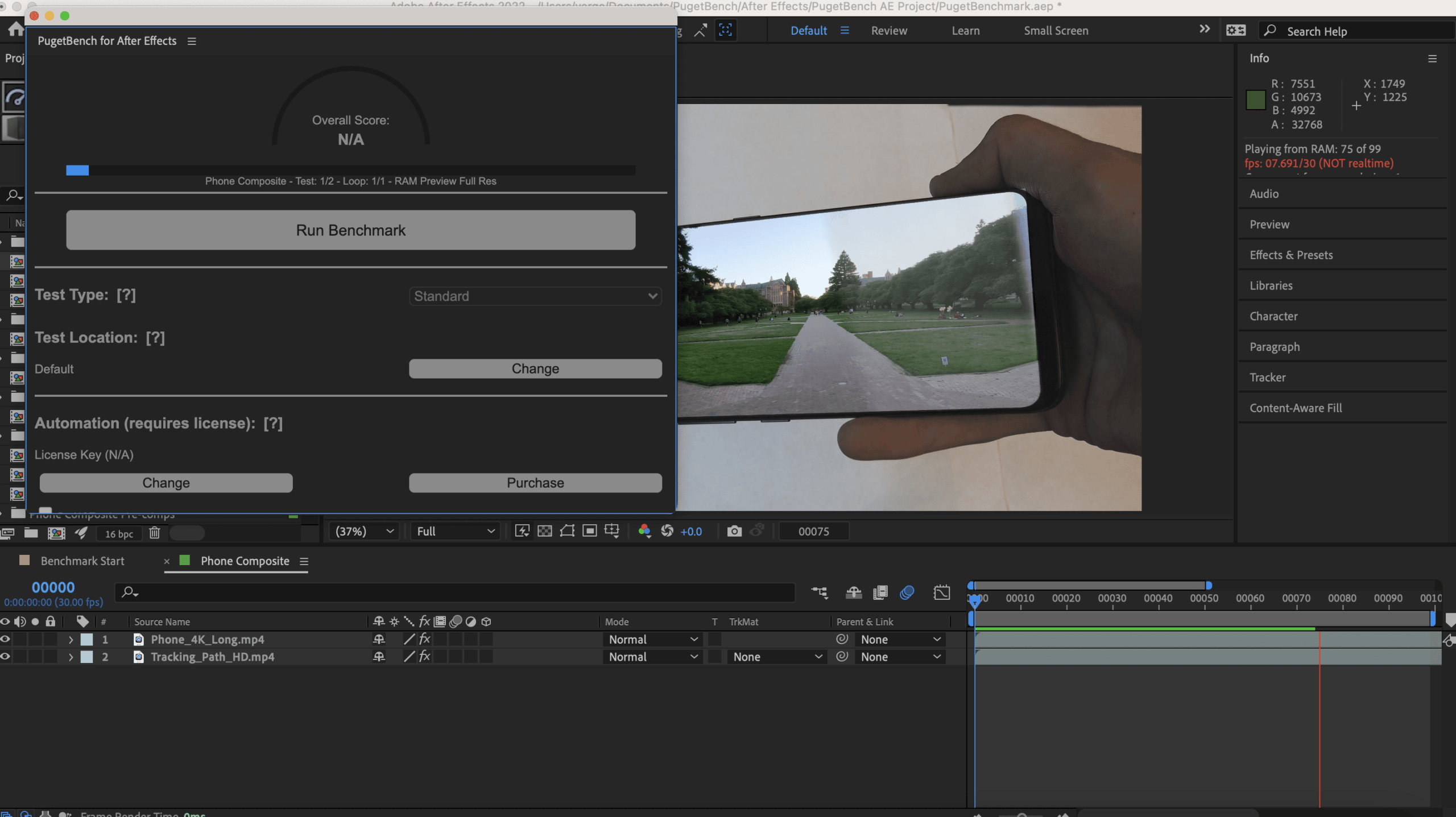
Task: Open the Graph Editor icon
Action: [941, 592]
